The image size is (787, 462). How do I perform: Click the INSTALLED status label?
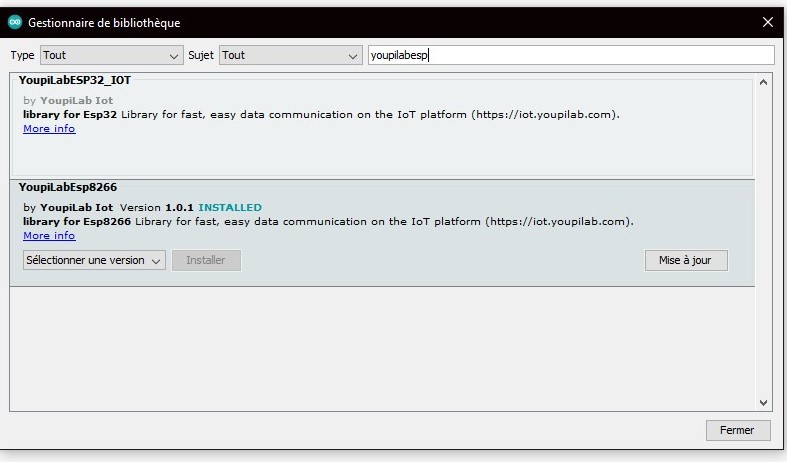230,207
